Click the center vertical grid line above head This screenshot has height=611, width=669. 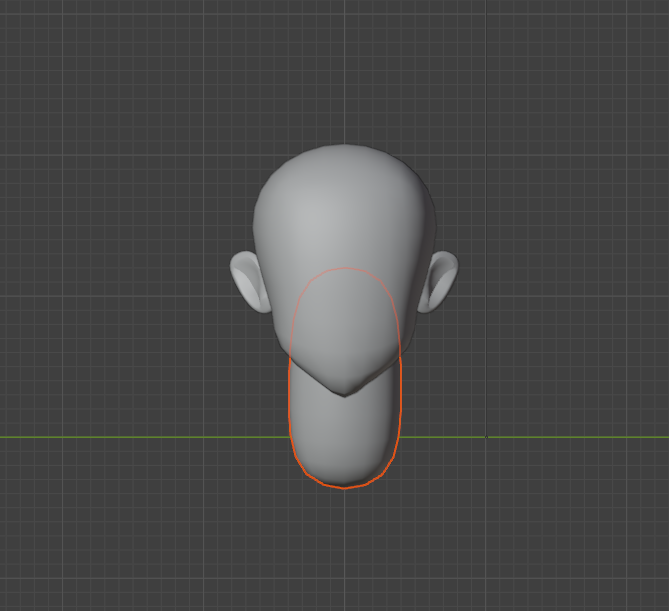tap(345, 73)
